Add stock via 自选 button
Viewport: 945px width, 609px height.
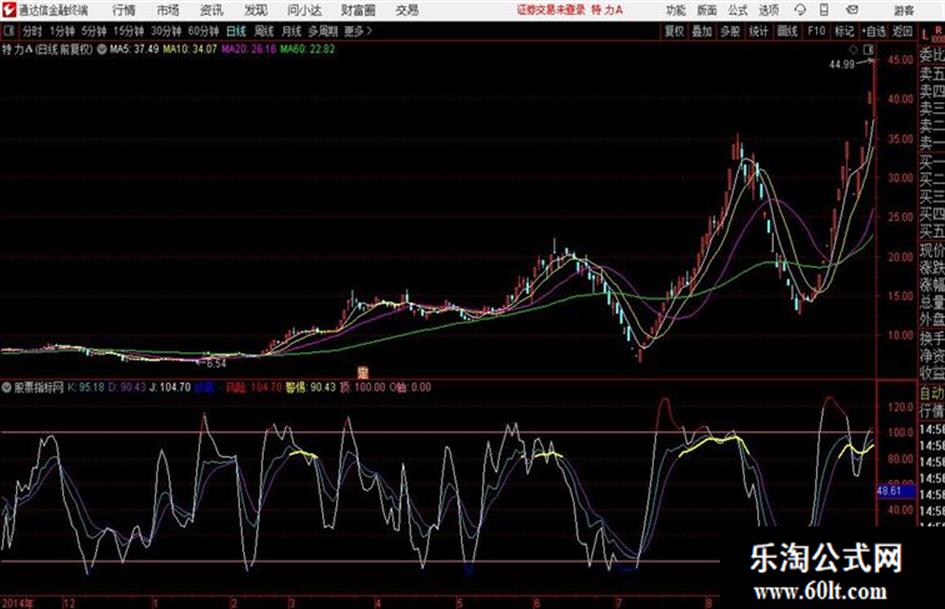(x=874, y=31)
